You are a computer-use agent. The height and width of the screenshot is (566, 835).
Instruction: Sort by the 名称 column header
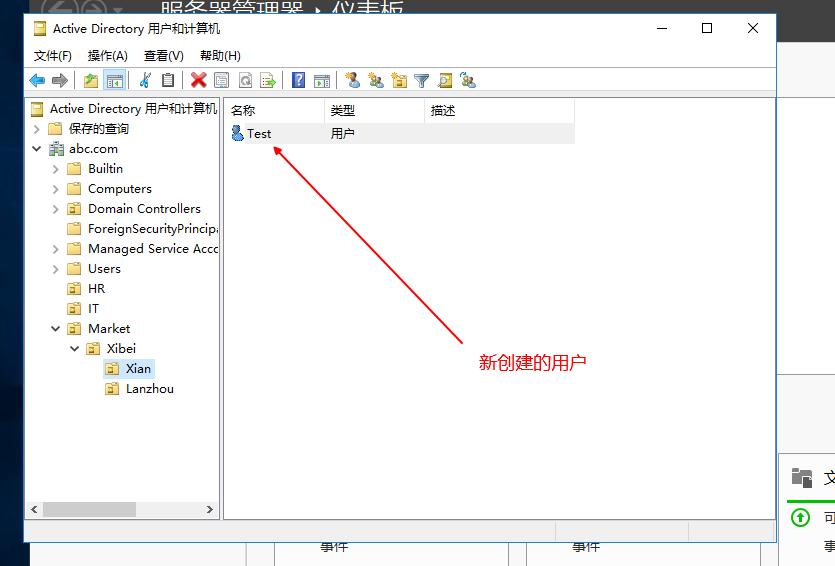click(276, 111)
